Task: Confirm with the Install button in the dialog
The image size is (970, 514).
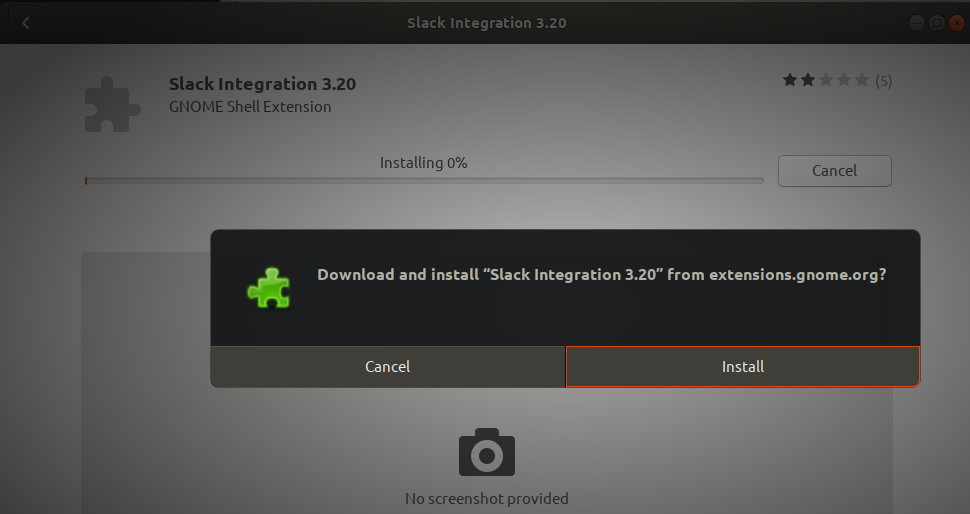Action: (742, 367)
